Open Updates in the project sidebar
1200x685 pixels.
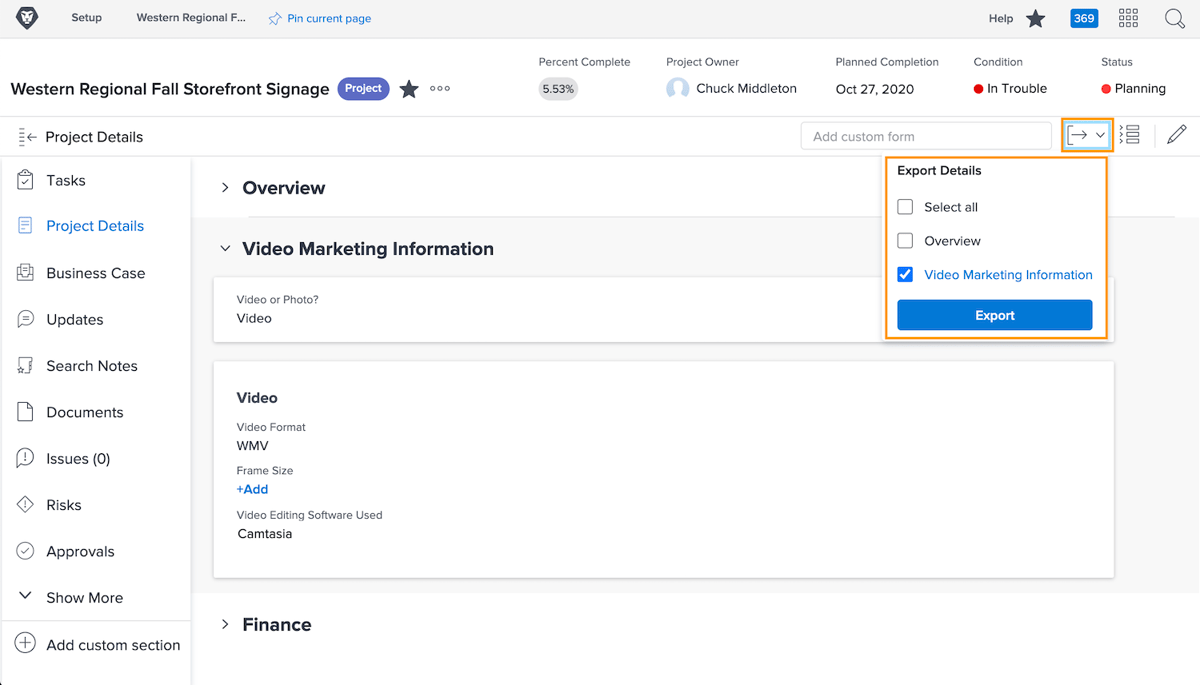click(75, 319)
